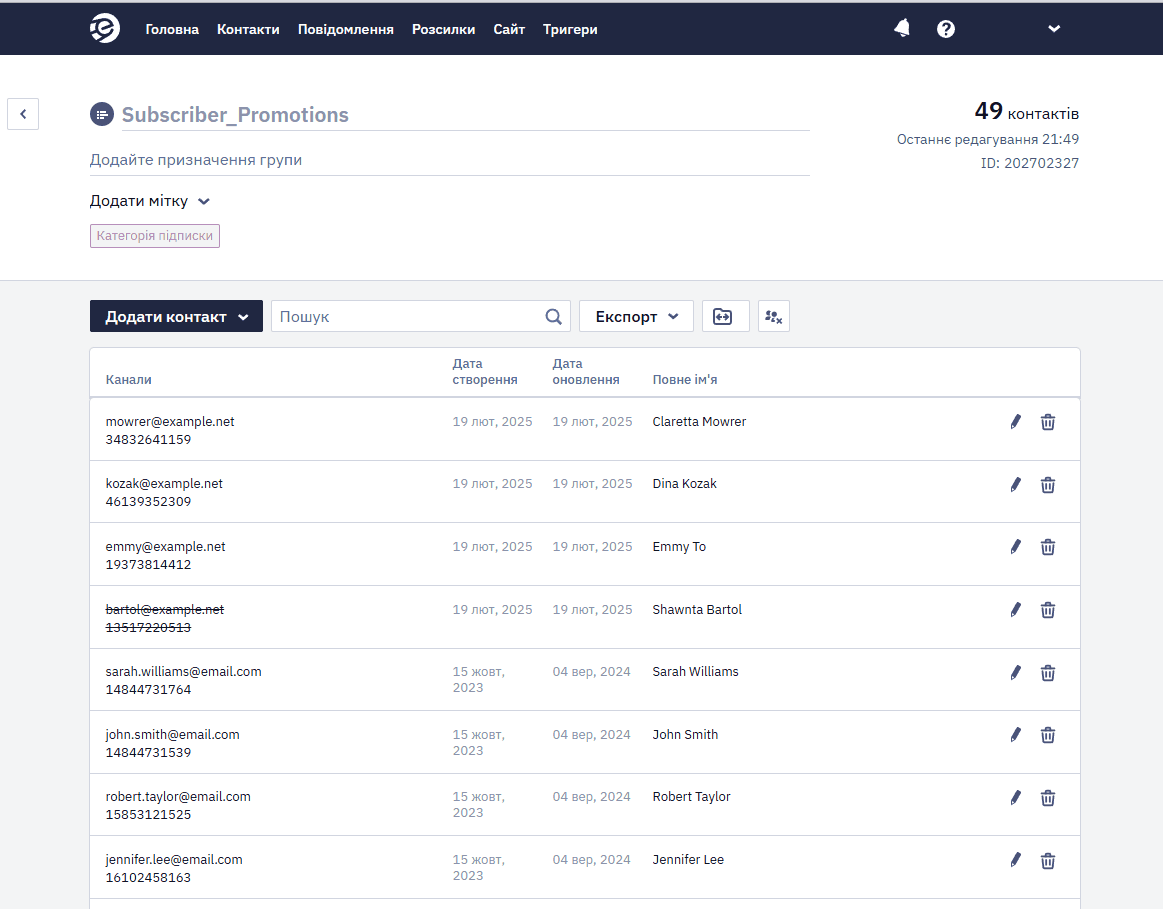
Task: Open the account dropdown chevron in header
Action: coord(1054,29)
